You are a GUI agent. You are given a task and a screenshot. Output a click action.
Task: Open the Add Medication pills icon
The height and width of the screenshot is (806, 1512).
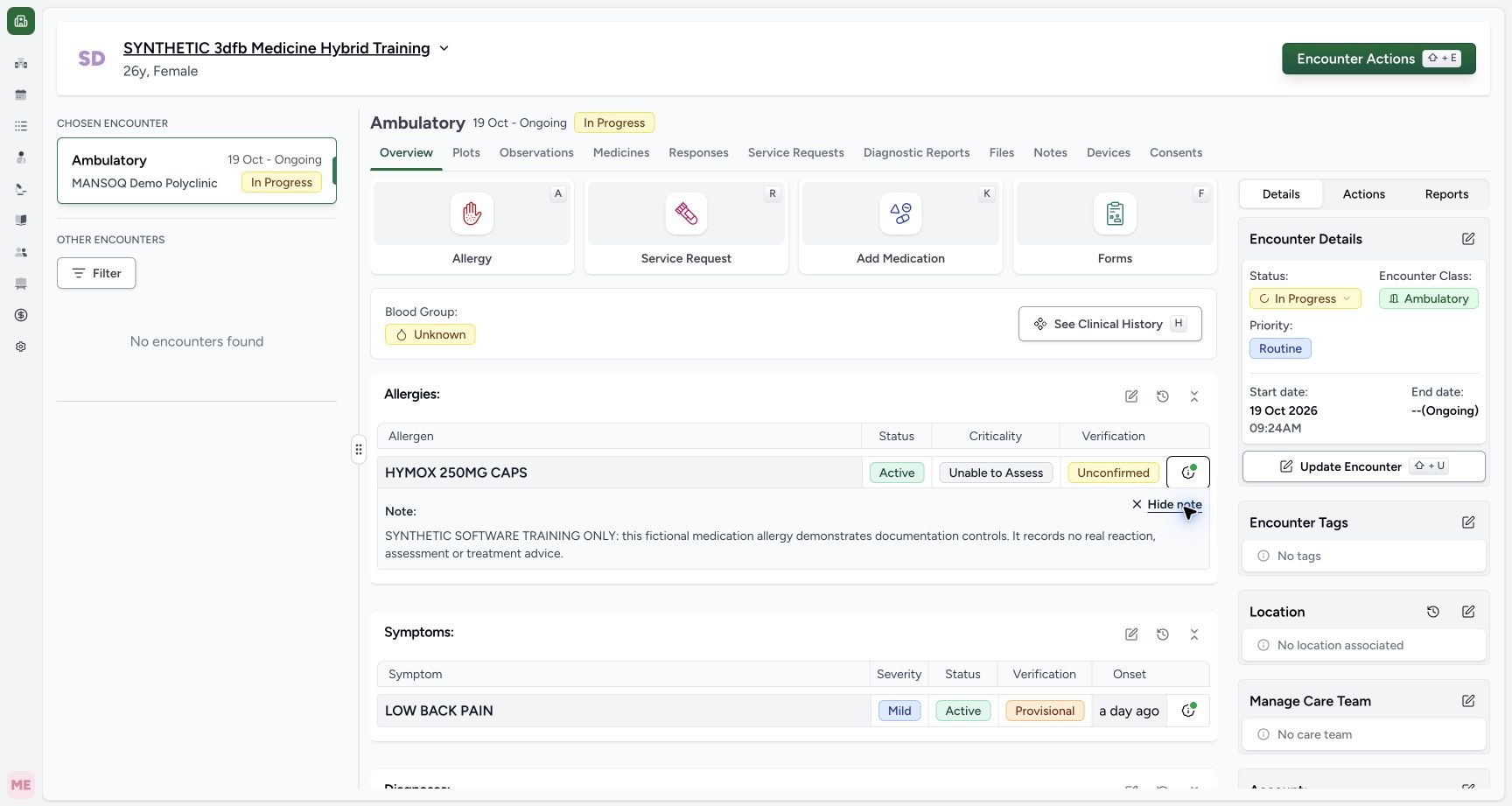tap(900, 214)
